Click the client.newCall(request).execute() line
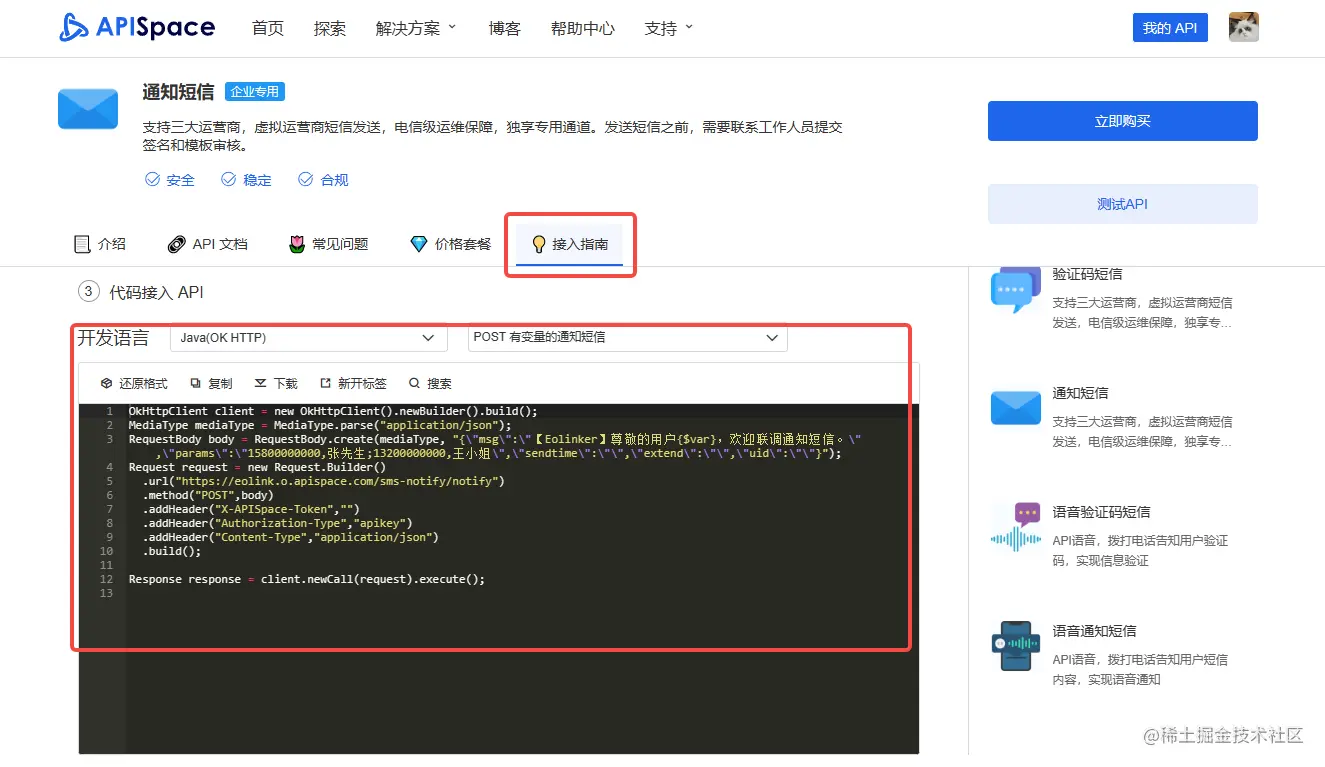The image size is (1325, 767). (x=307, y=579)
